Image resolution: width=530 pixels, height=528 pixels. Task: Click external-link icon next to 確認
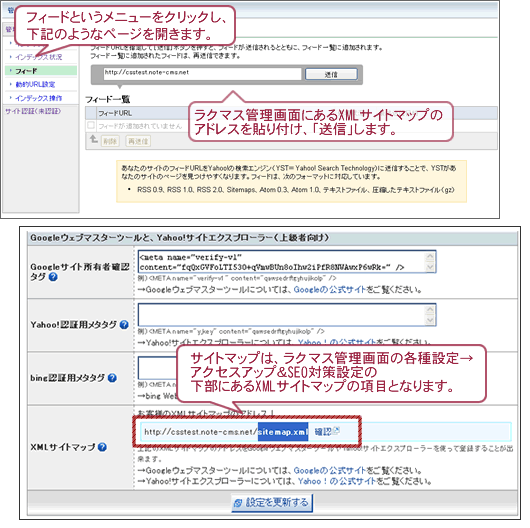(x=336, y=431)
